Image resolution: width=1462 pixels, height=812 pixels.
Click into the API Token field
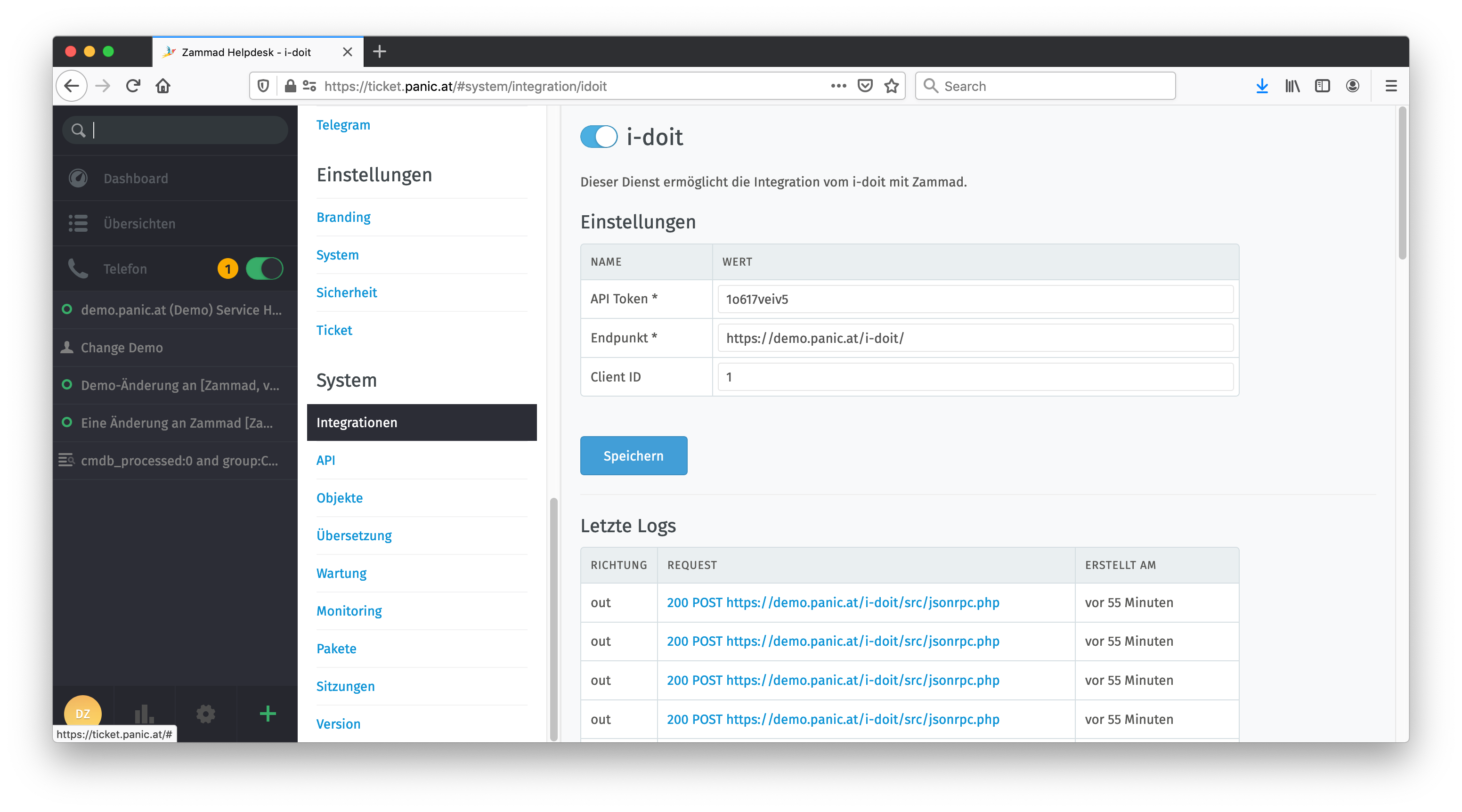(x=975, y=299)
